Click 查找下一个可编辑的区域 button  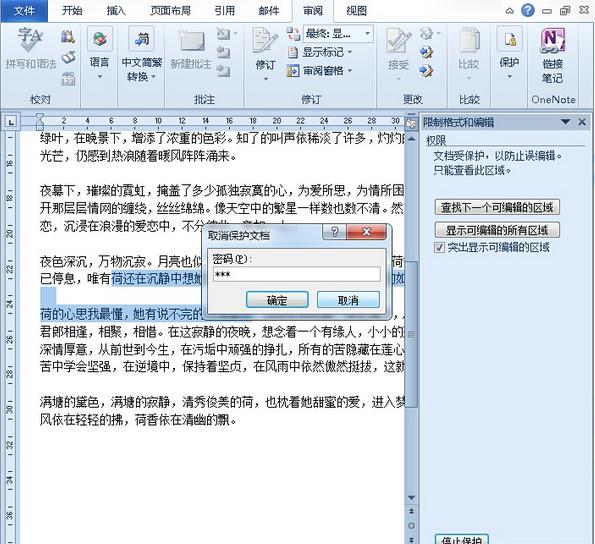(497, 208)
